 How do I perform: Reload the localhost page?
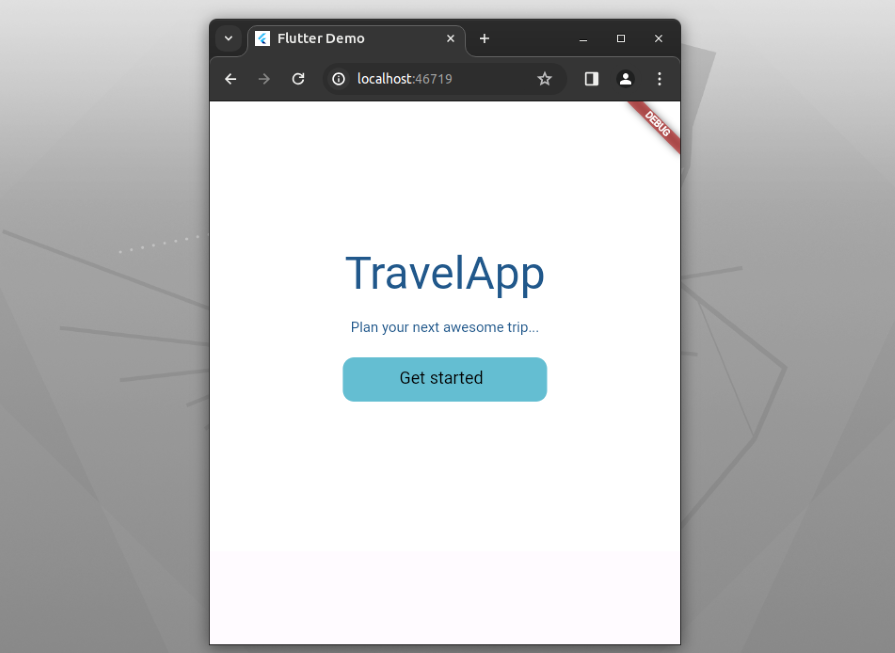pyautogui.click(x=298, y=79)
